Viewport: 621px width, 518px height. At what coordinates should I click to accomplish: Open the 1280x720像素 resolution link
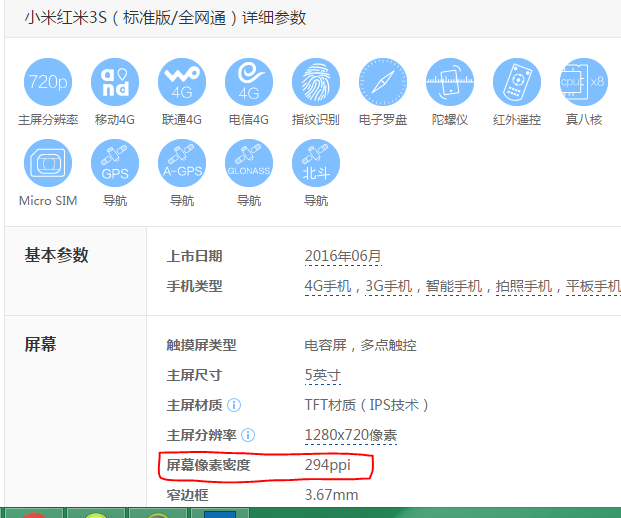[351, 435]
